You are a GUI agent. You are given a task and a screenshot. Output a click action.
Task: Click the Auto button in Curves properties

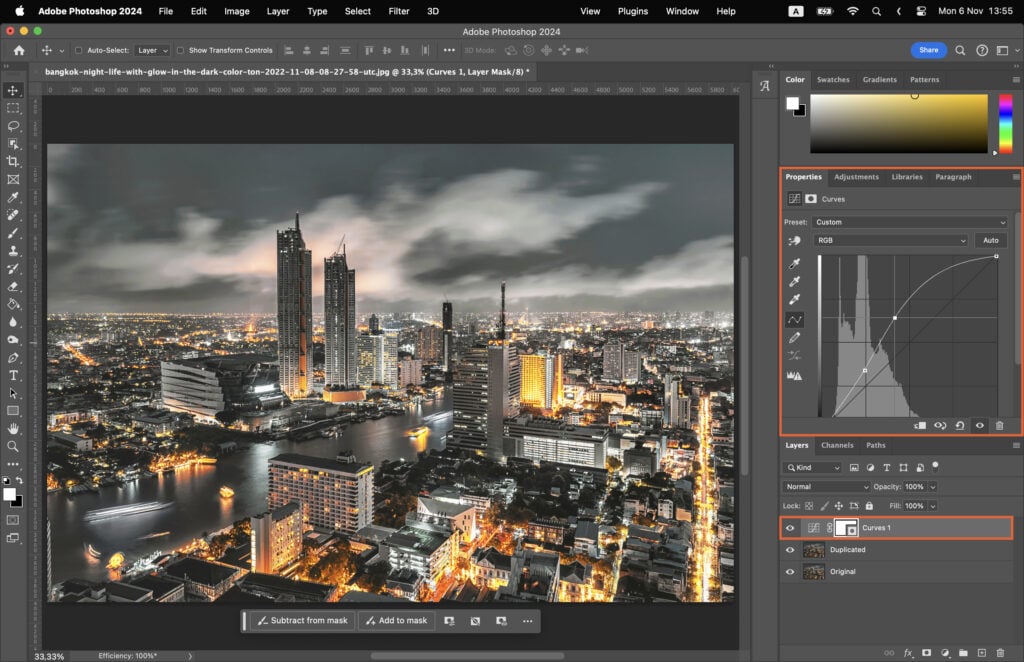coord(989,240)
